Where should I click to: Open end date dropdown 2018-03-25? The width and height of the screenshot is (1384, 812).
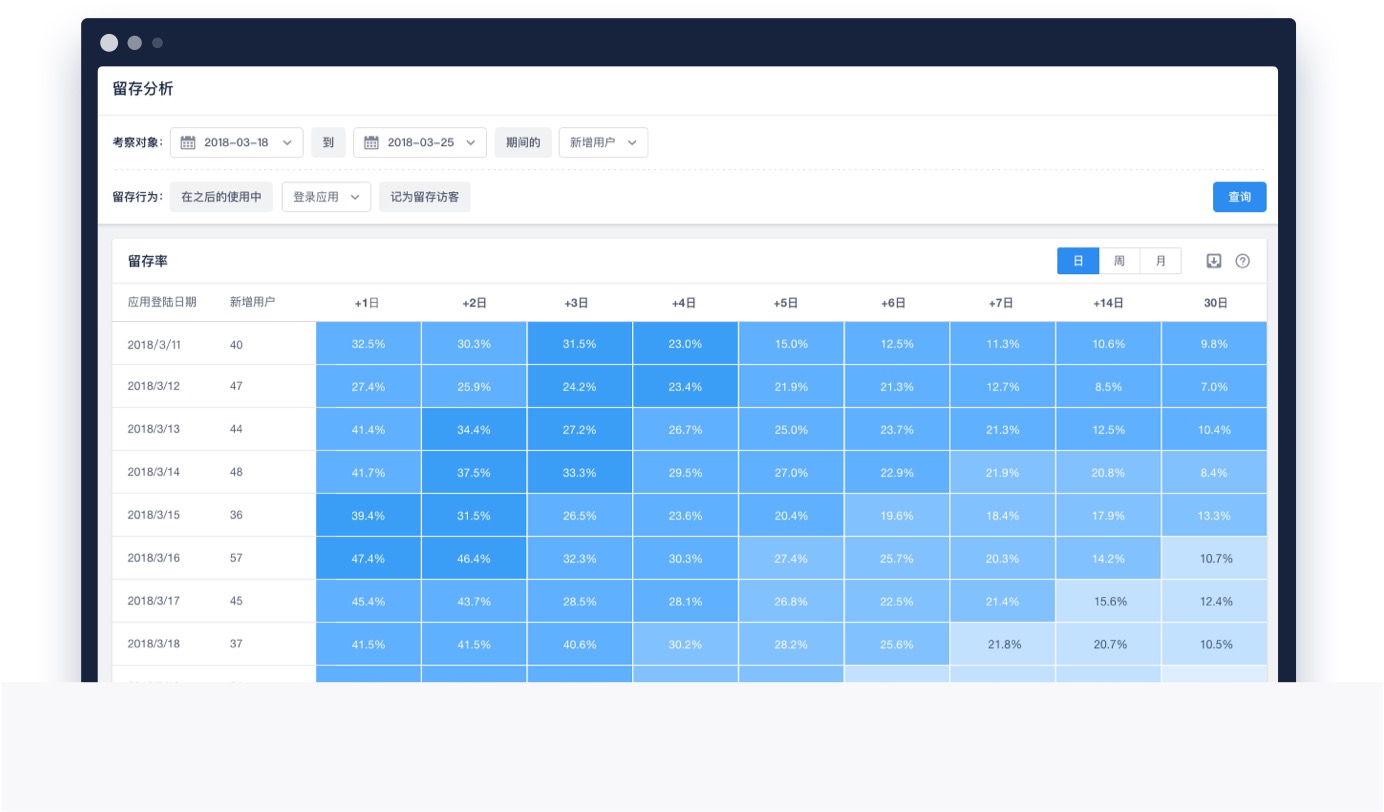(x=420, y=142)
